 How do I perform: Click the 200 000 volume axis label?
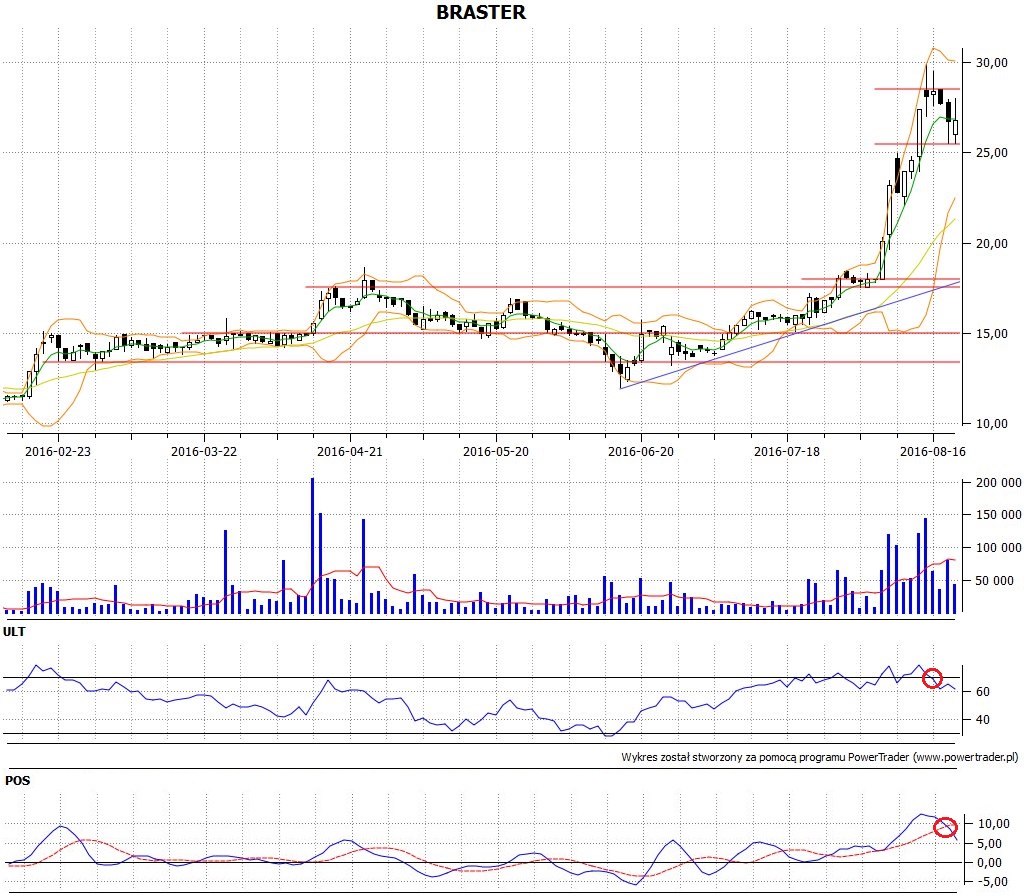click(999, 483)
